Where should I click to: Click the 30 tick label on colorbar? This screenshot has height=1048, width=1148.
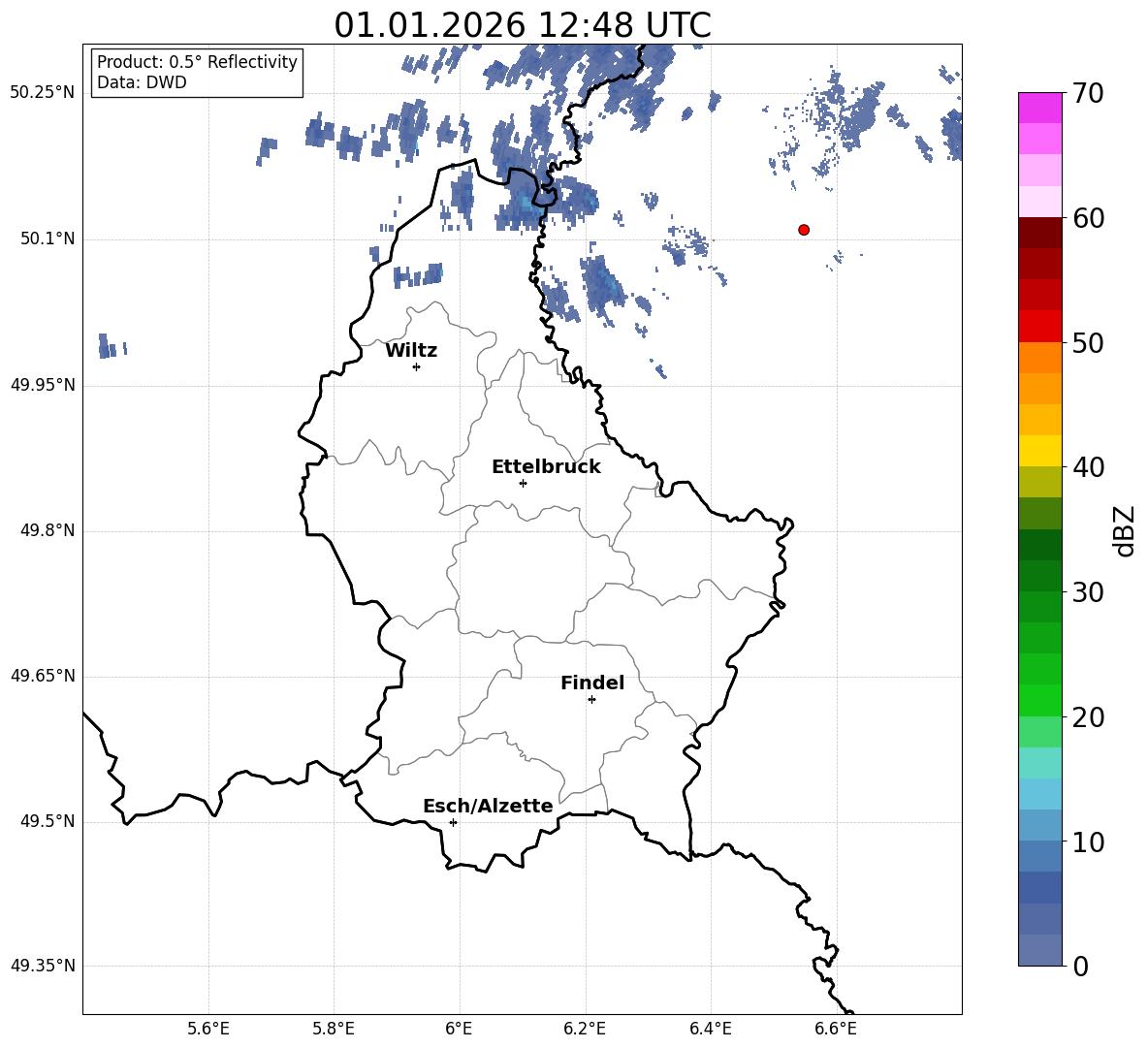[1088, 592]
